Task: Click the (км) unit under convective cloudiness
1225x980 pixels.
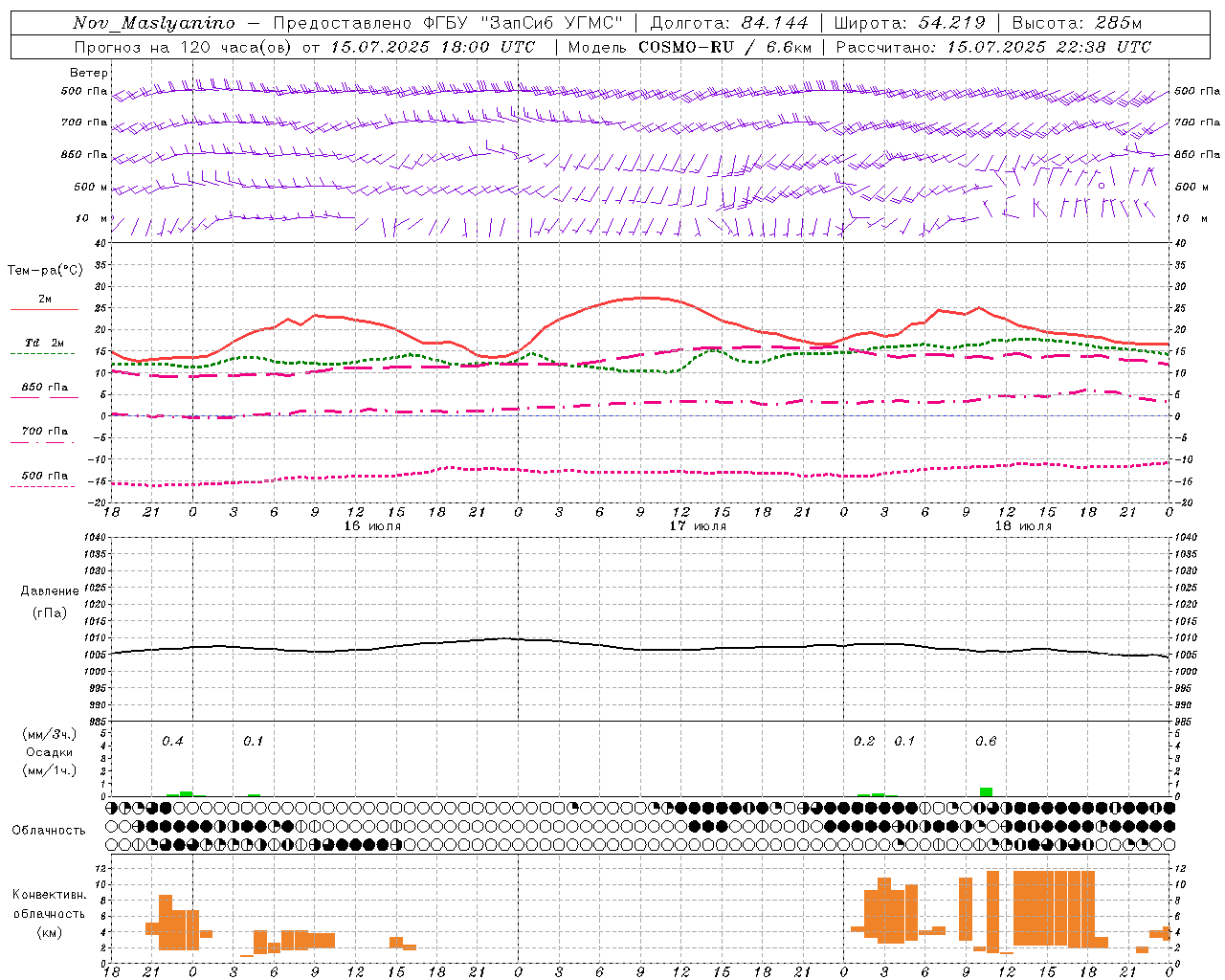Action: coord(49,931)
